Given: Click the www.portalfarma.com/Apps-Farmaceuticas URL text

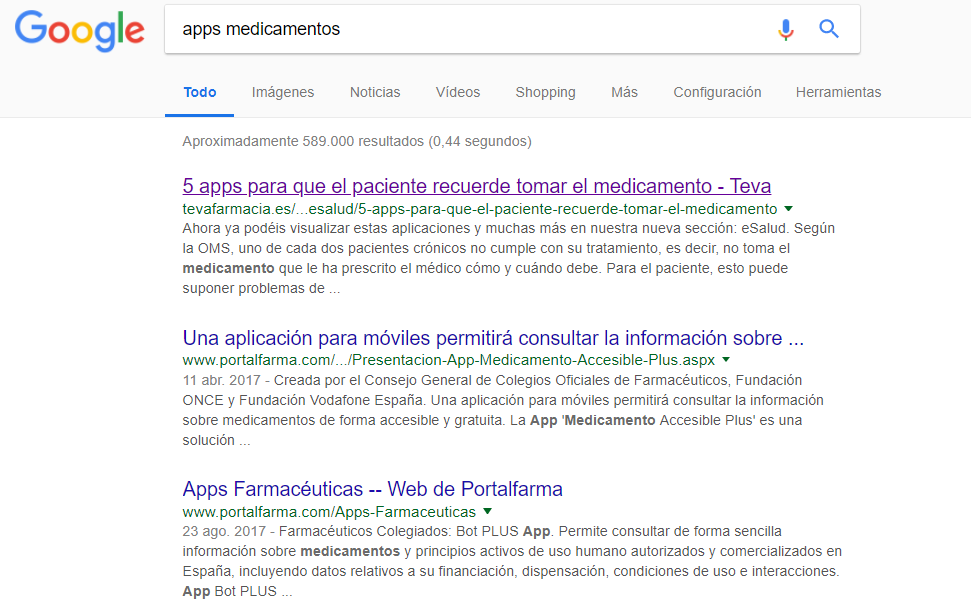Looking at the screenshot, I should (x=329, y=512).
